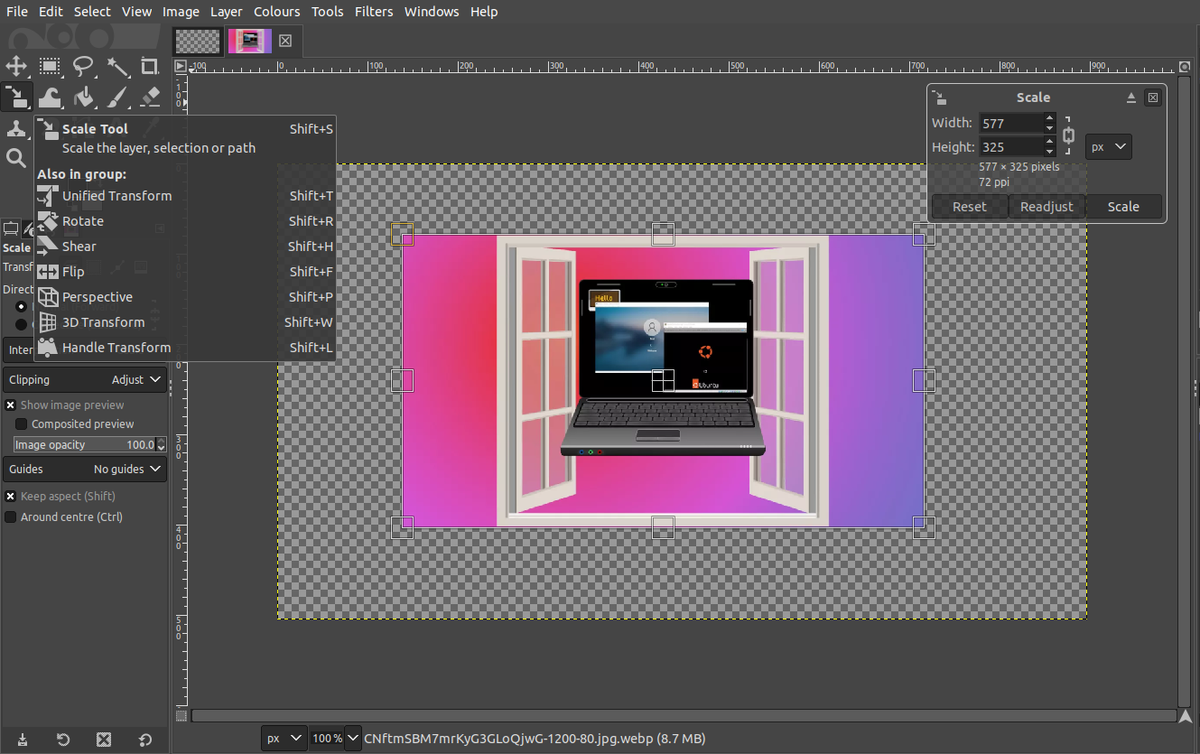Toggle the width-height chain link
Screen dimensions: 1200x754
(x=1067, y=134)
